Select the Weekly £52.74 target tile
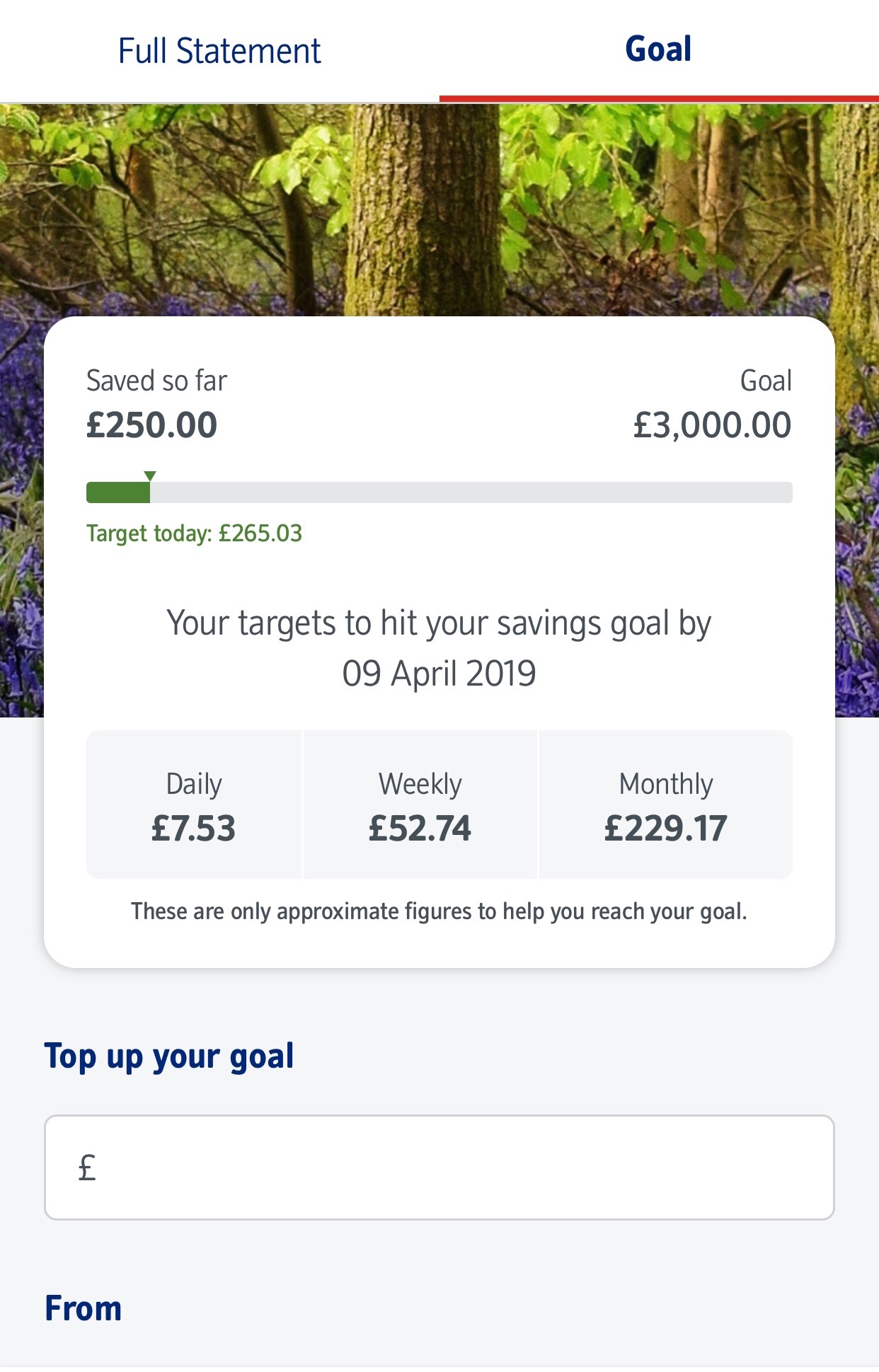The height and width of the screenshot is (1372, 879). [x=420, y=805]
